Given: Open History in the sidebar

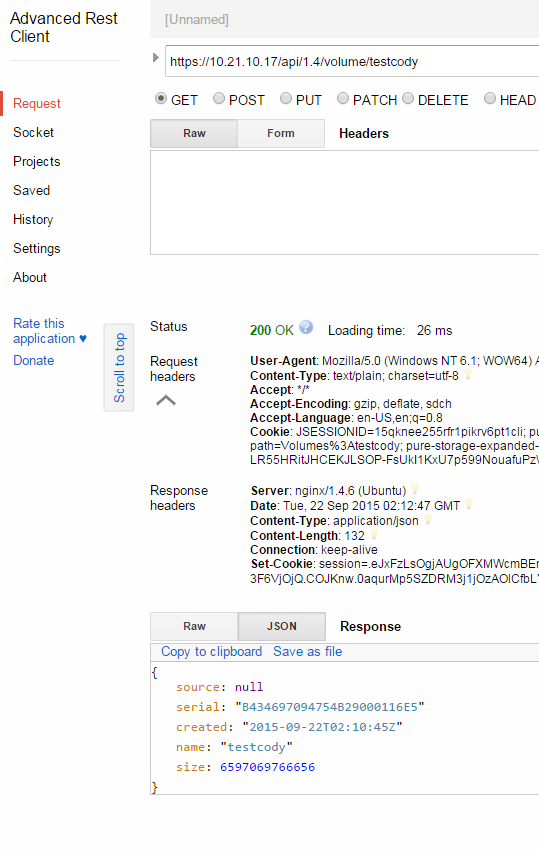Looking at the screenshot, I should [x=33, y=219].
